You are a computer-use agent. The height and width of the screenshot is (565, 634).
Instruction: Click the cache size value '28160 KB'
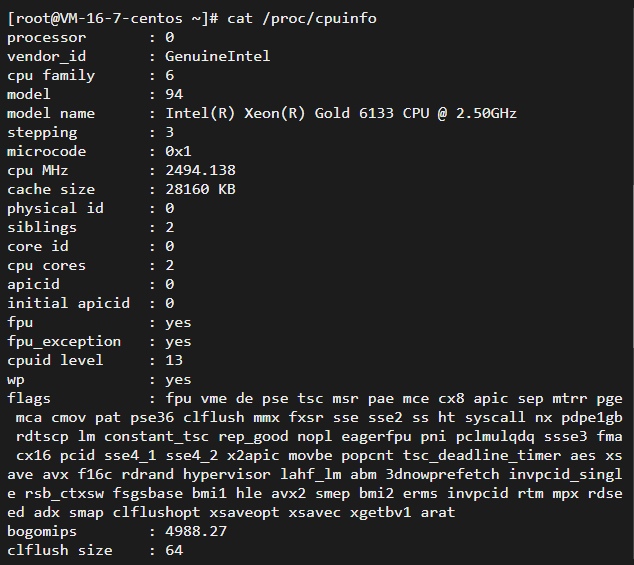201,189
